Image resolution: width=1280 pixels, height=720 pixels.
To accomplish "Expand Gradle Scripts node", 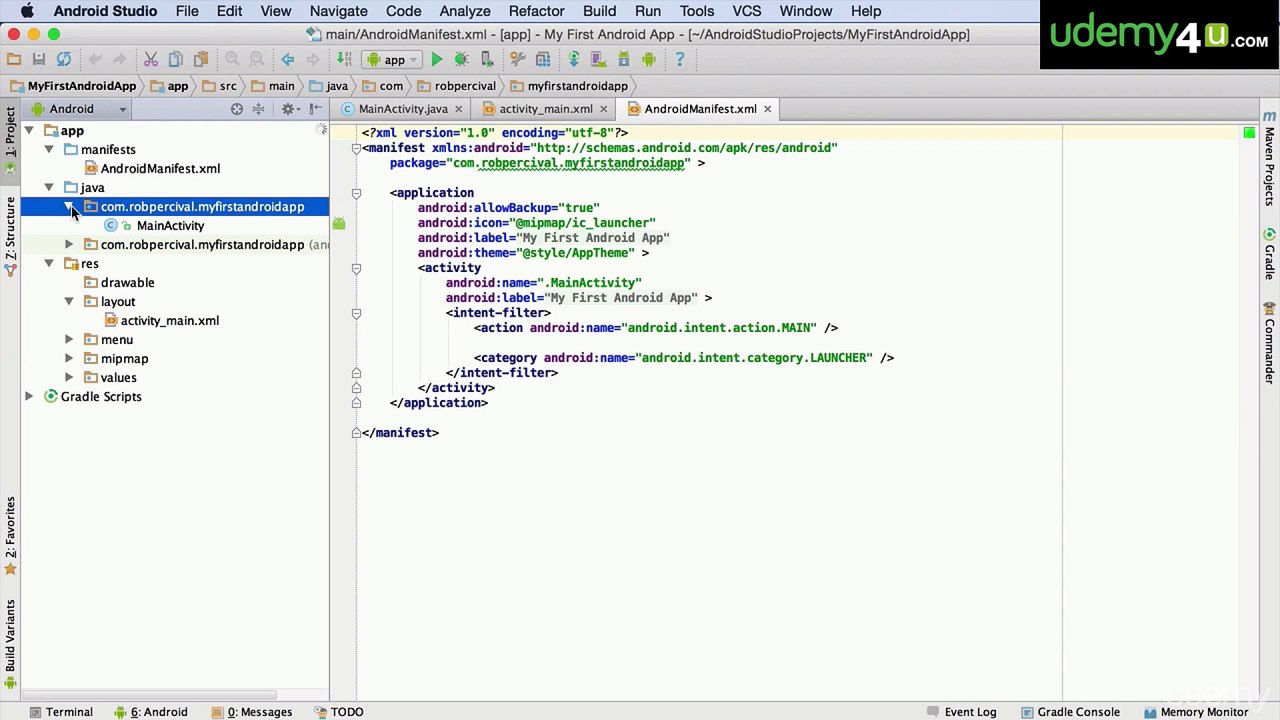I will 29,397.
